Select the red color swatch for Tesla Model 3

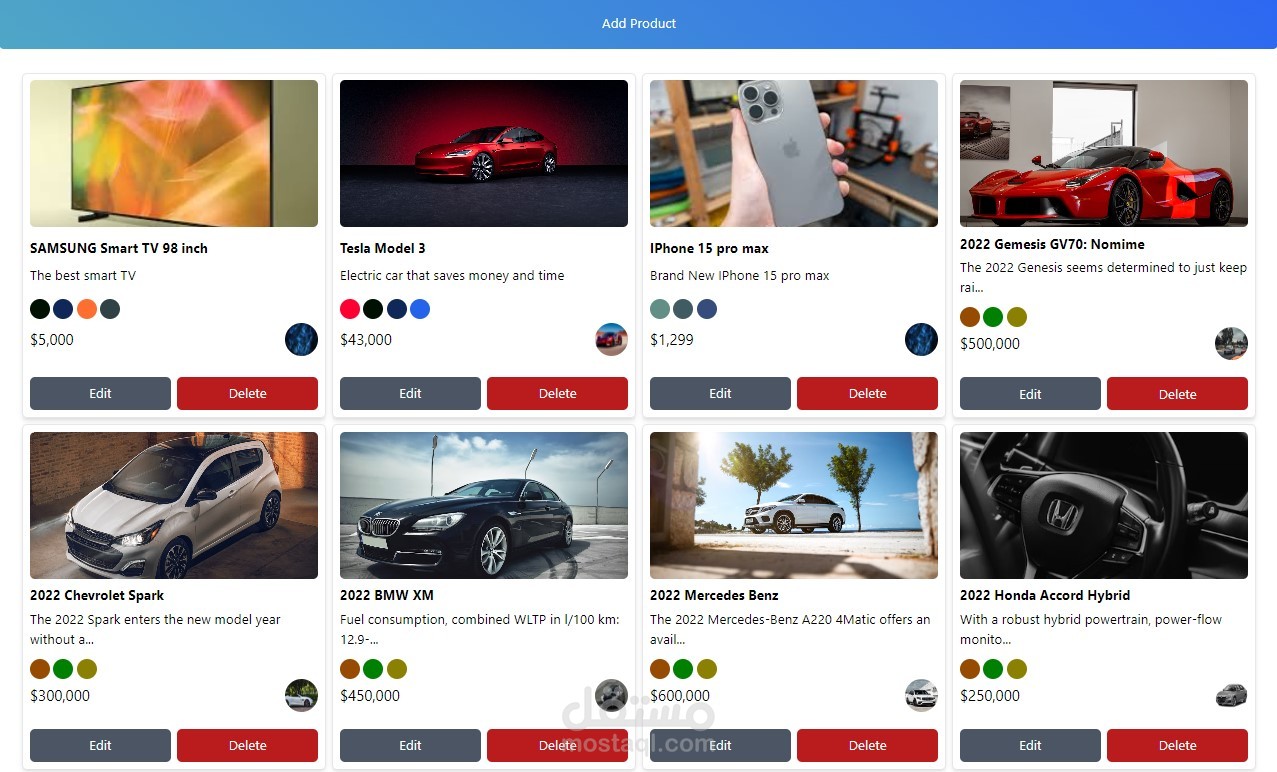pyautogui.click(x=349, y=309)
